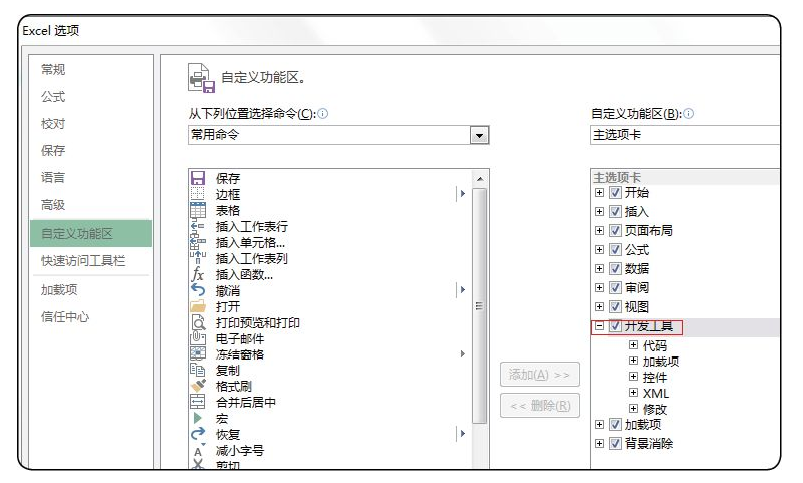The image size is (803, 483).
Task: Click the 打印预览和打印 icon
Action: pyautogui.click(x=198, y=322)
